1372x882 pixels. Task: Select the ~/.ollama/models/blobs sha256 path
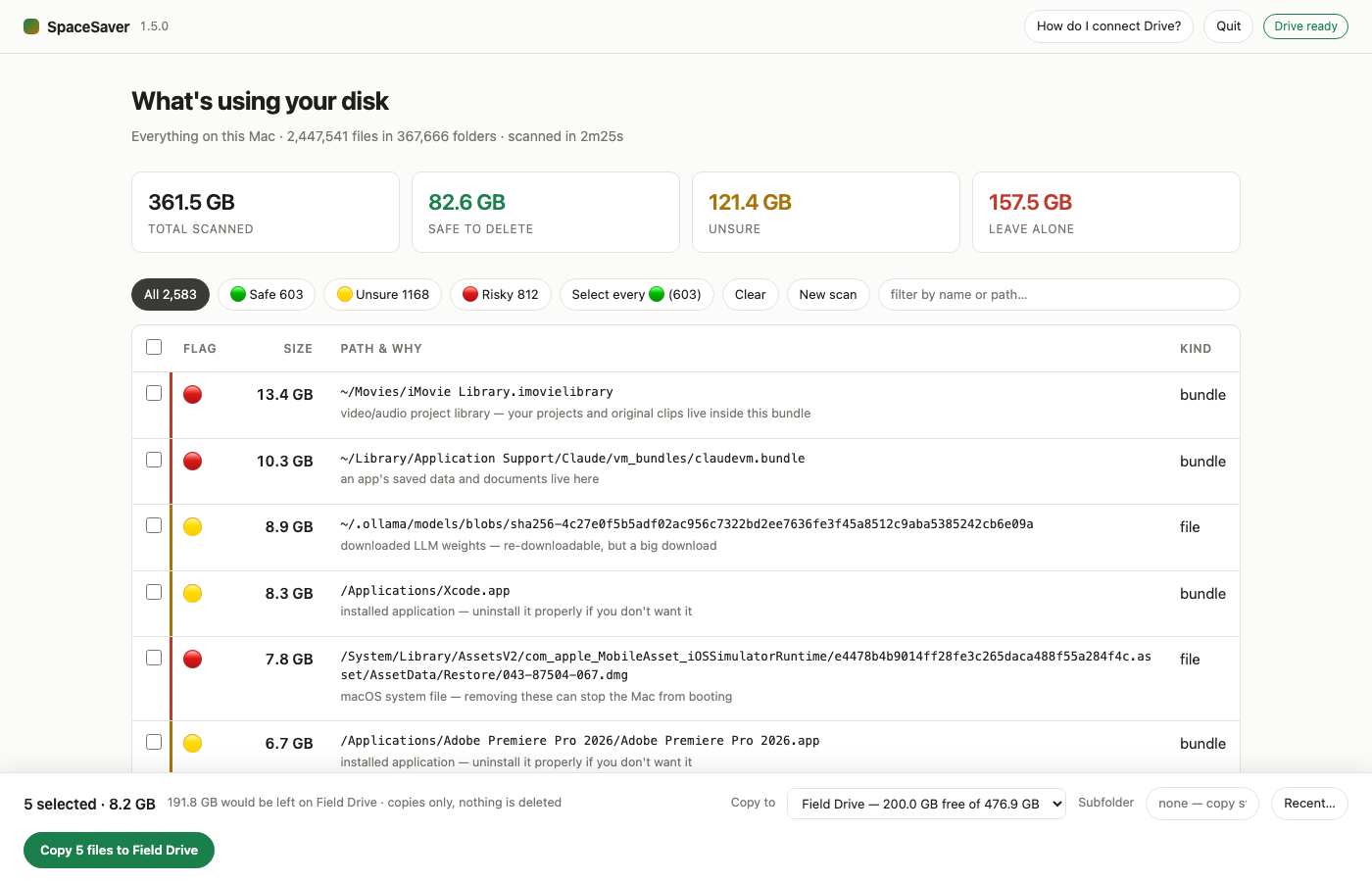click(x=687, y=524)
